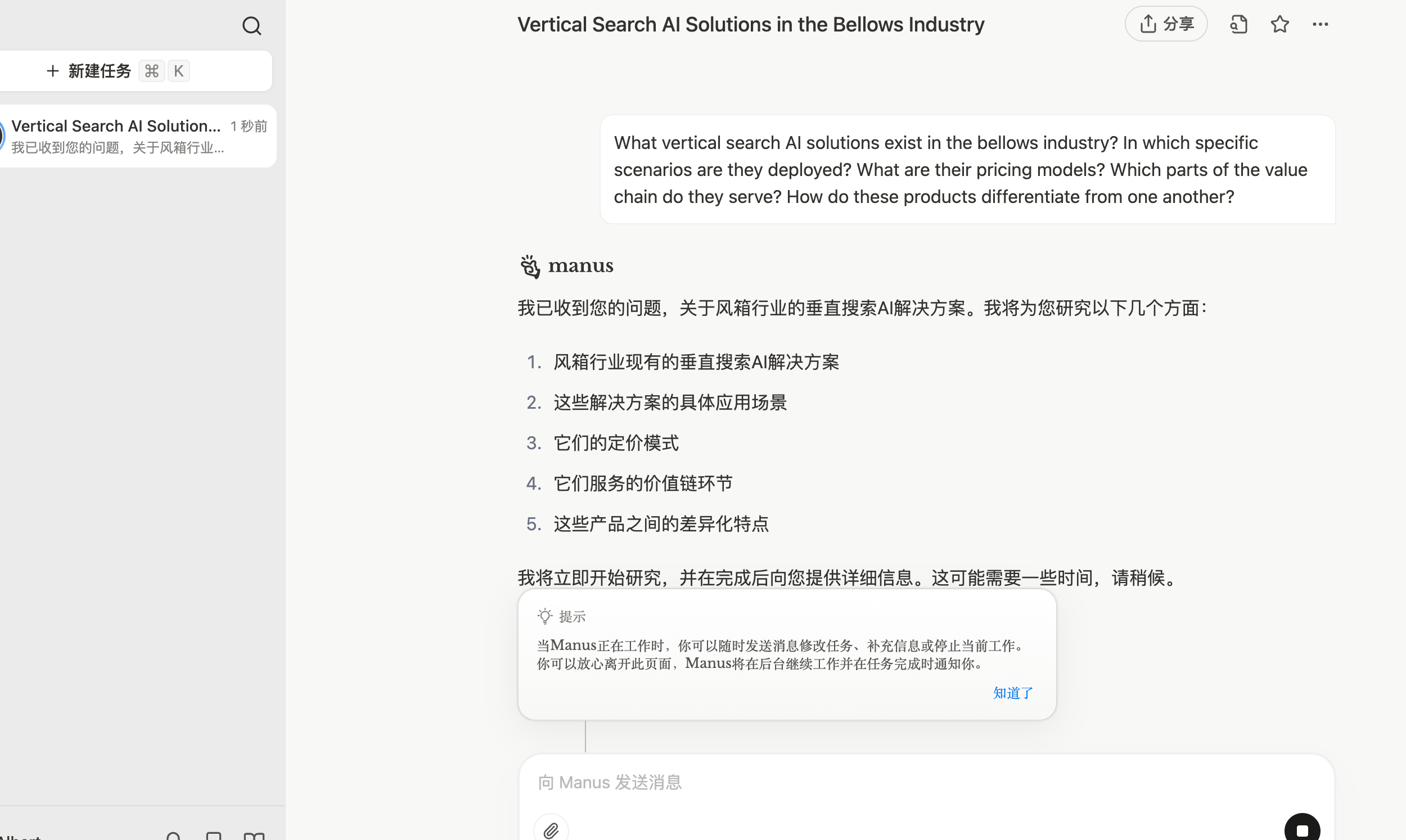
Task: Click the manus hand logo icon
Action: click(530, 266)
